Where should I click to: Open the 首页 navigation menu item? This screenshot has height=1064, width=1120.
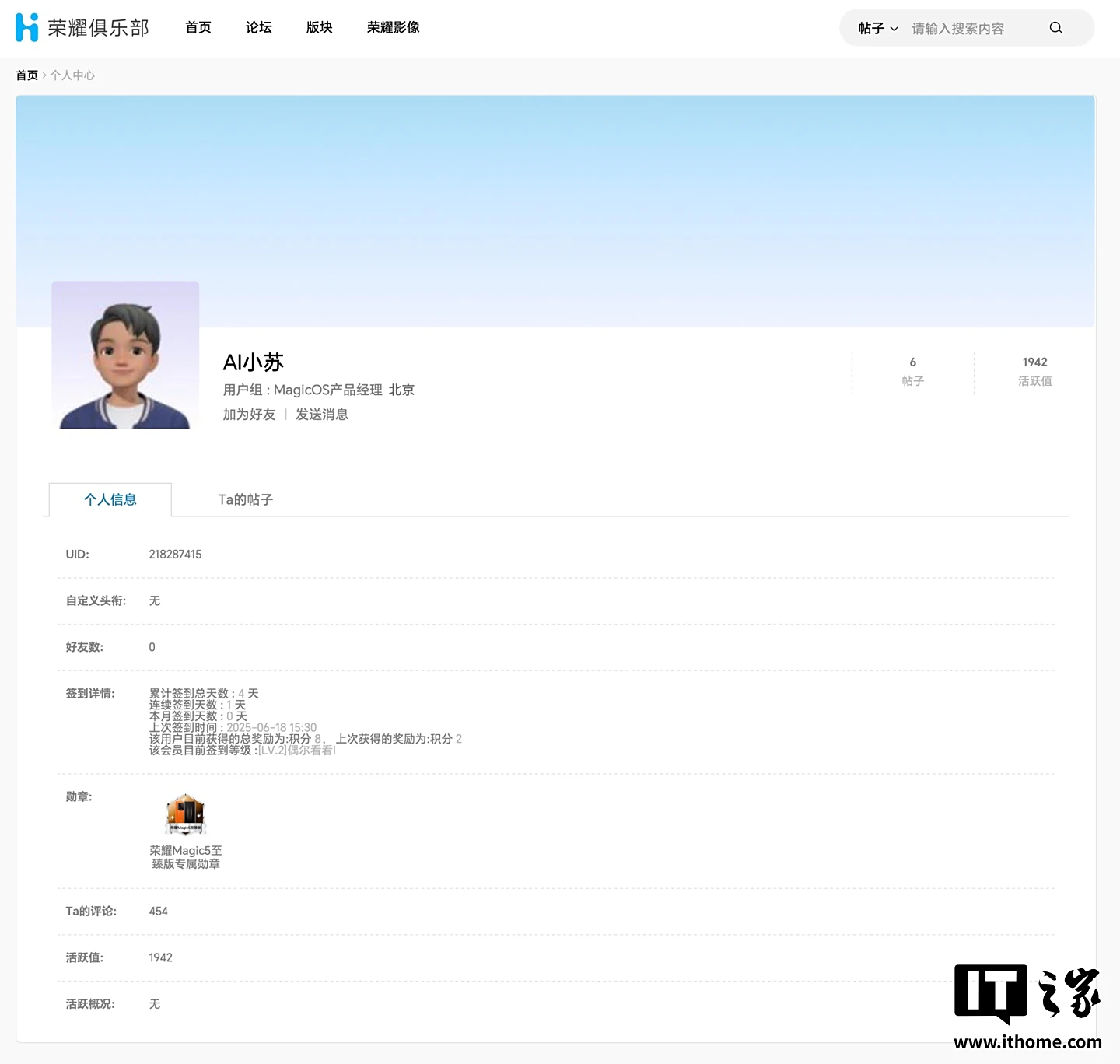198,27
